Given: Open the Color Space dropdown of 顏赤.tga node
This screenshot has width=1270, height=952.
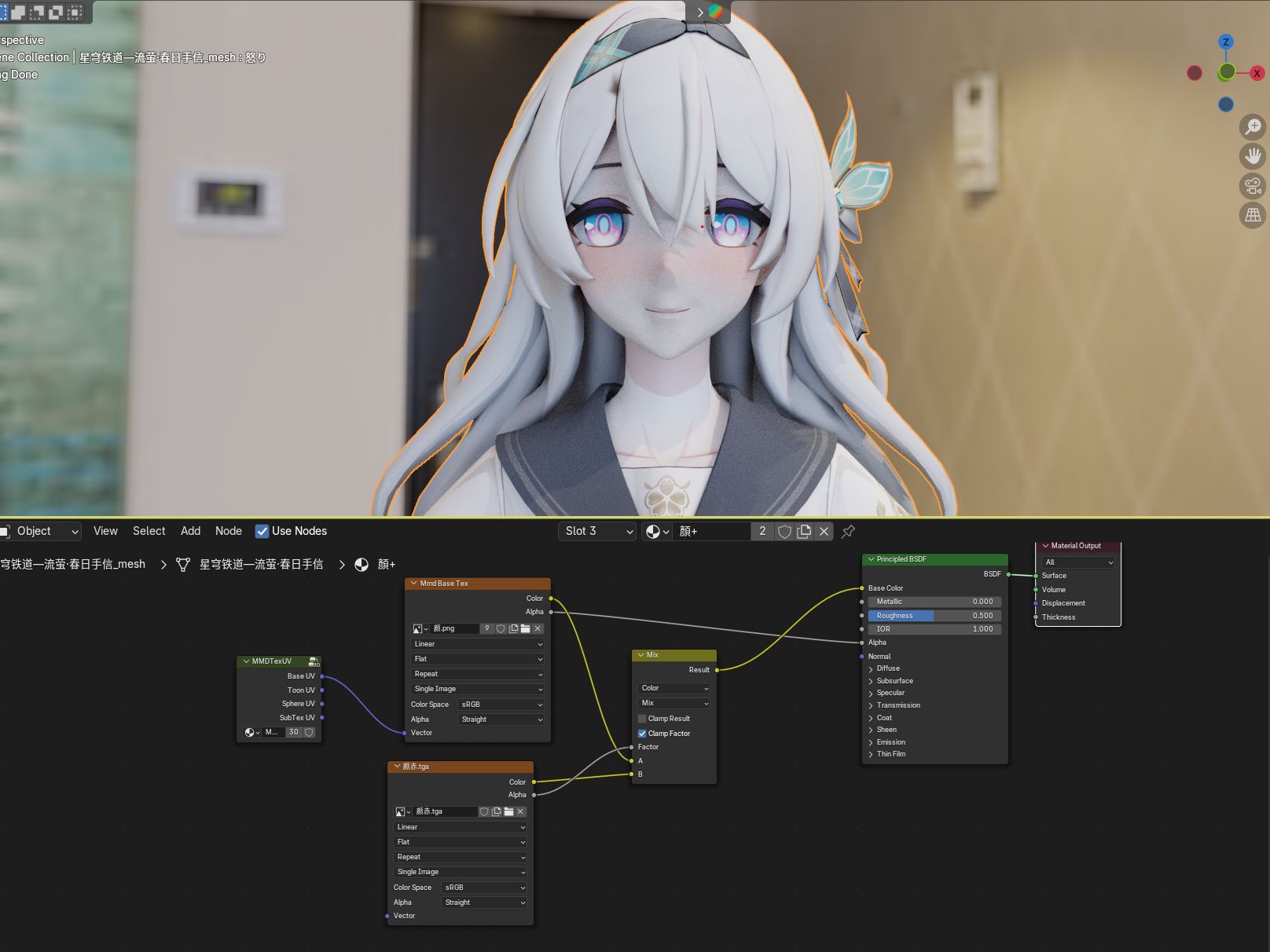Looking at the screenshot, I should (483, 887).
